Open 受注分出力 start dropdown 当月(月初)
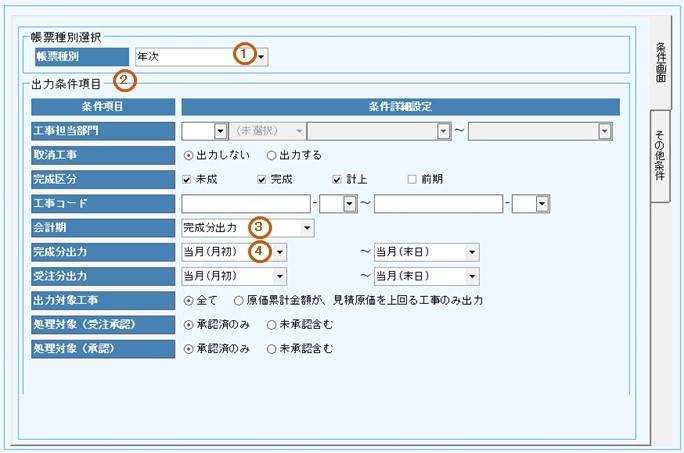The width and height of the screenshot is (684, 453). coord(280,276)
